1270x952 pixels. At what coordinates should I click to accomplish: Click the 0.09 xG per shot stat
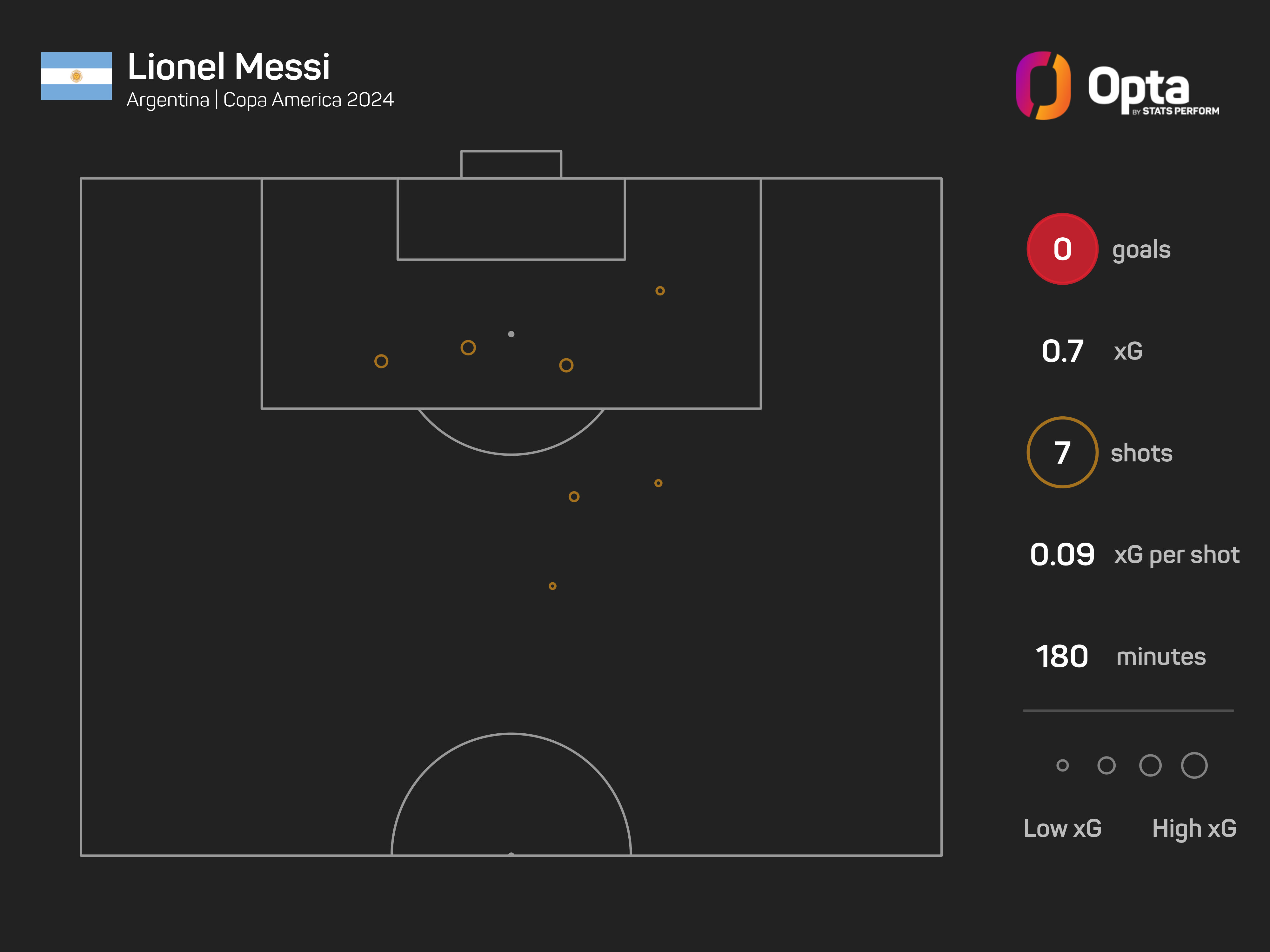tap(1062, 554)
